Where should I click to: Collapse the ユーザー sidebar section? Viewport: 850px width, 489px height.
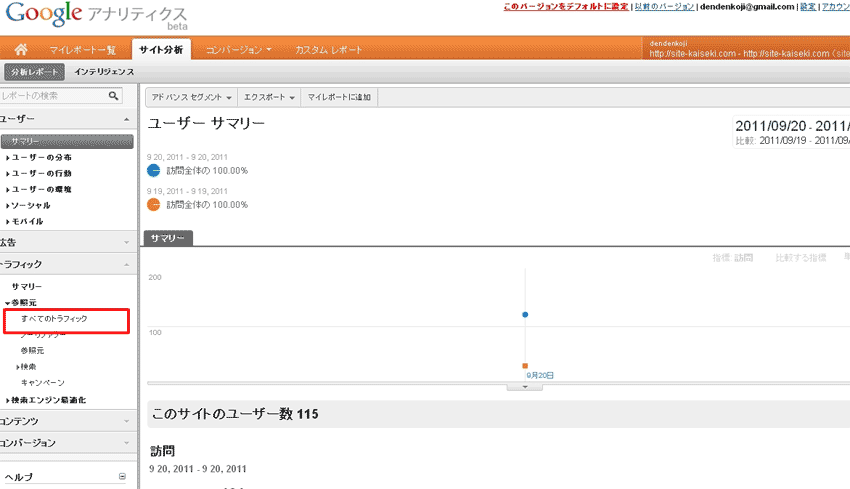[x=68, y=119]
